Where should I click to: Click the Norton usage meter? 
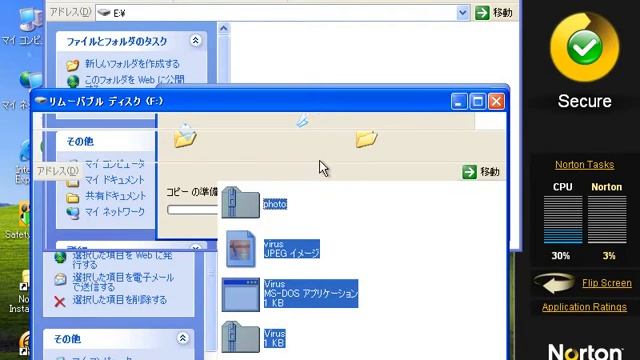(x=607, y=220)
